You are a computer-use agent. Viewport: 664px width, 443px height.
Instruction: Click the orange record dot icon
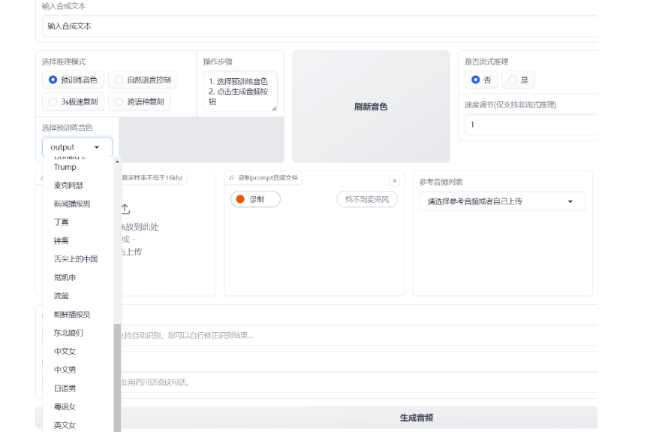(239, 200)
